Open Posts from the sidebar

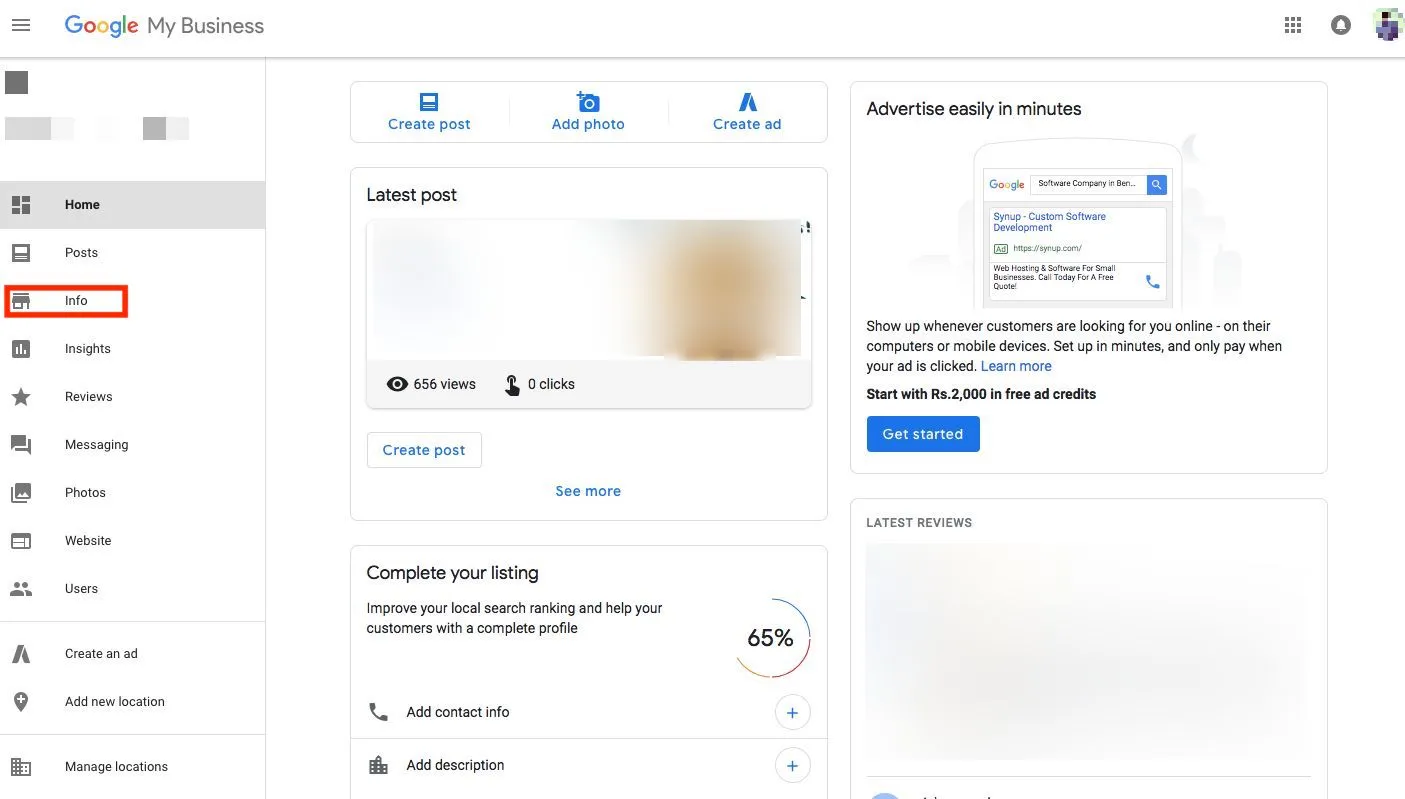coord(132,253)
